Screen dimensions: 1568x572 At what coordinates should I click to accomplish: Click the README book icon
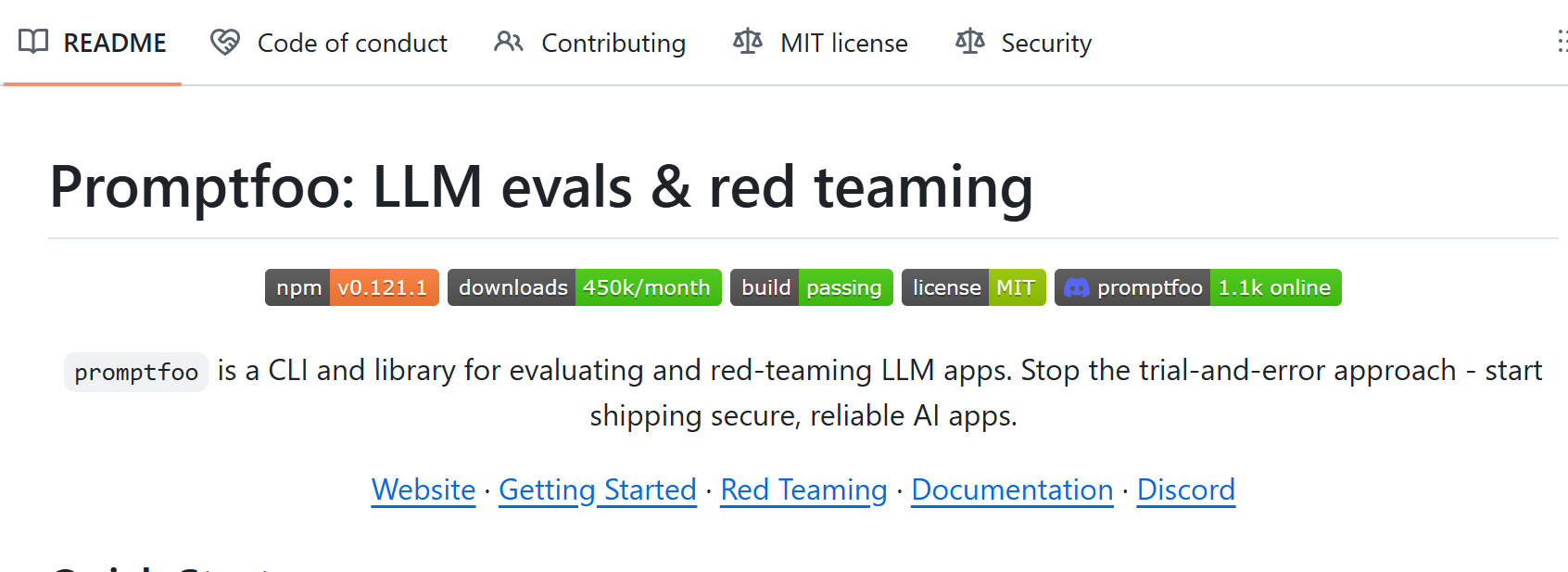coord(33,42)
